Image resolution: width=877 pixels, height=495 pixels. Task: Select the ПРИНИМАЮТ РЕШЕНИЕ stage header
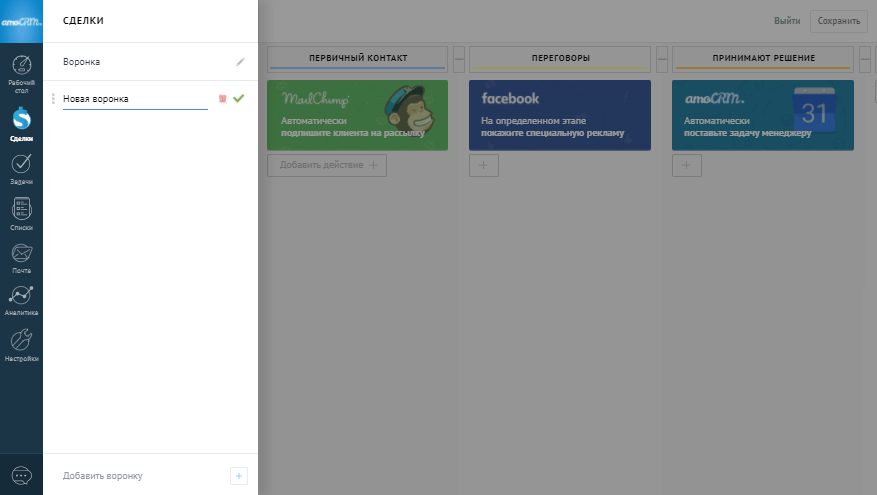click(763, 58)
